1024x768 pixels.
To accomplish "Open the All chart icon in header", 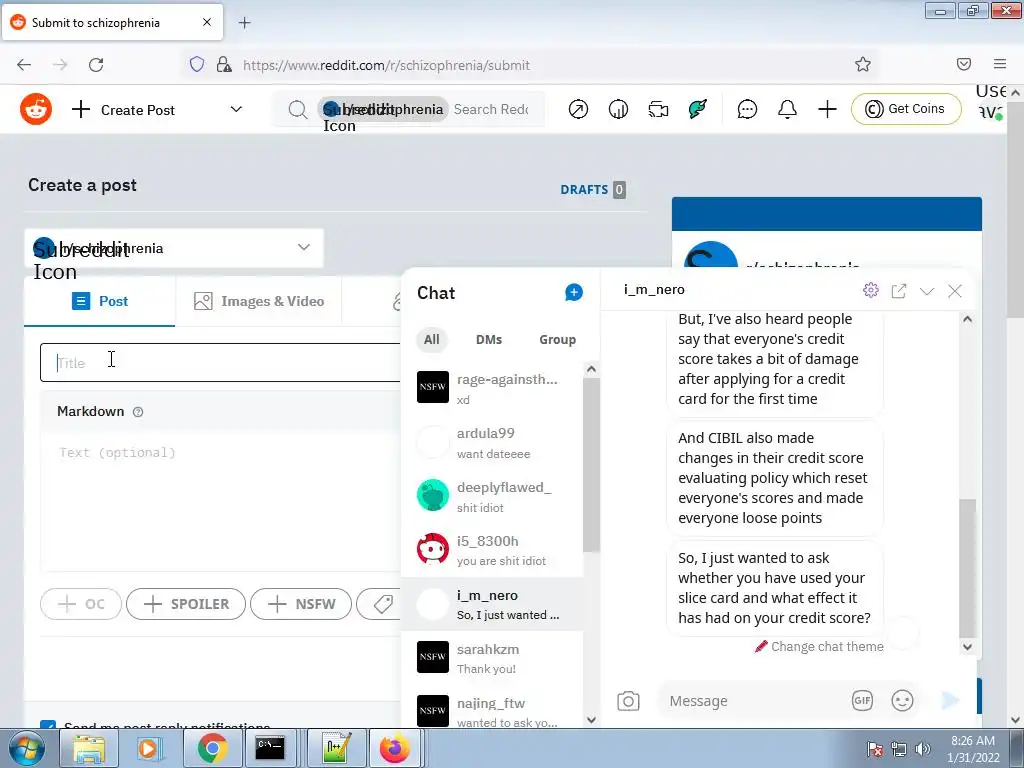I will click(618, 109).
